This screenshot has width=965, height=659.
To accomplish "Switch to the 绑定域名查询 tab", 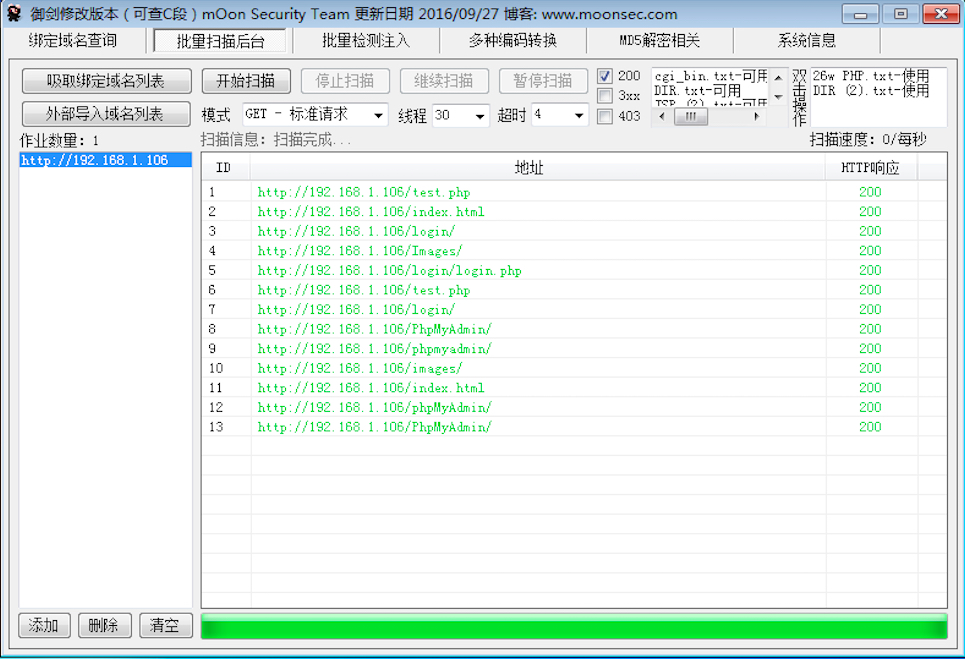I will pyautogui.click(x=73, y=41).
